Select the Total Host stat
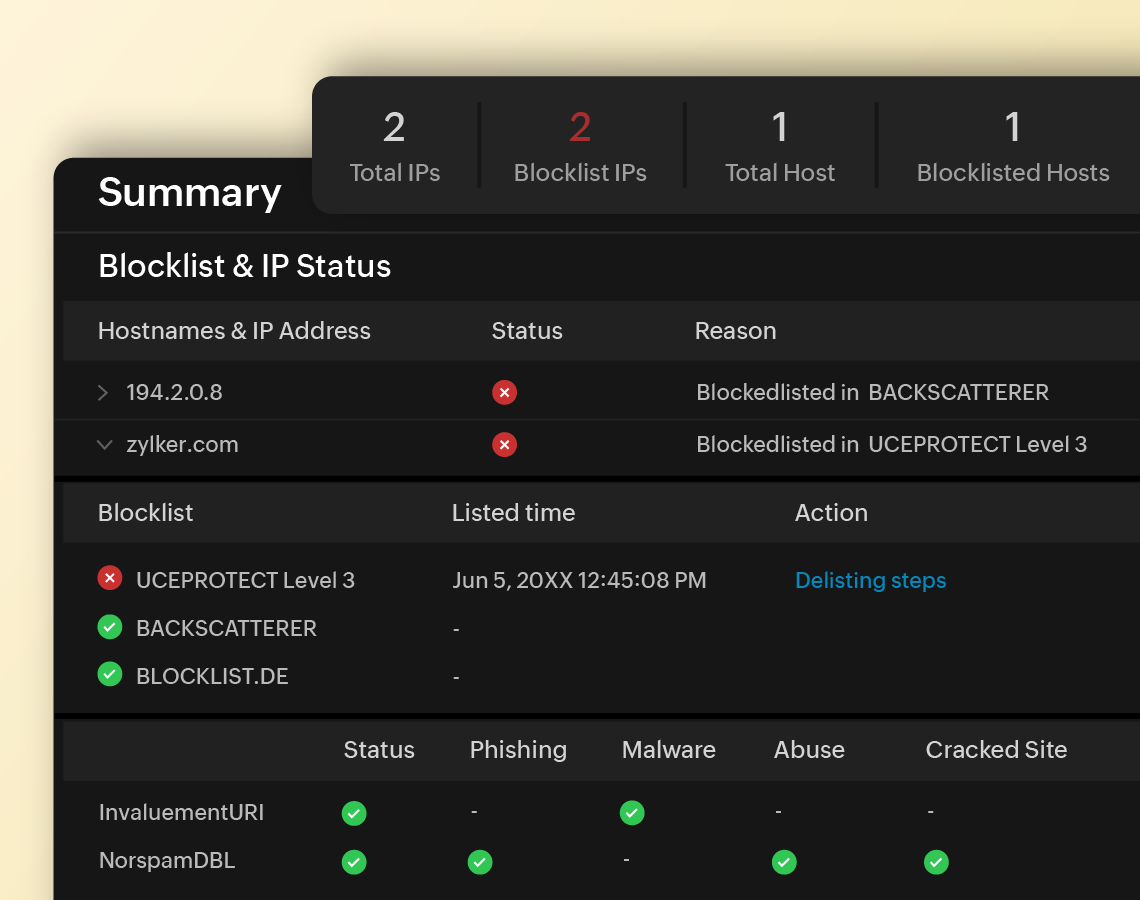Image resolution: width=1140 pixels, height=900 pixels. click(780, 145)
